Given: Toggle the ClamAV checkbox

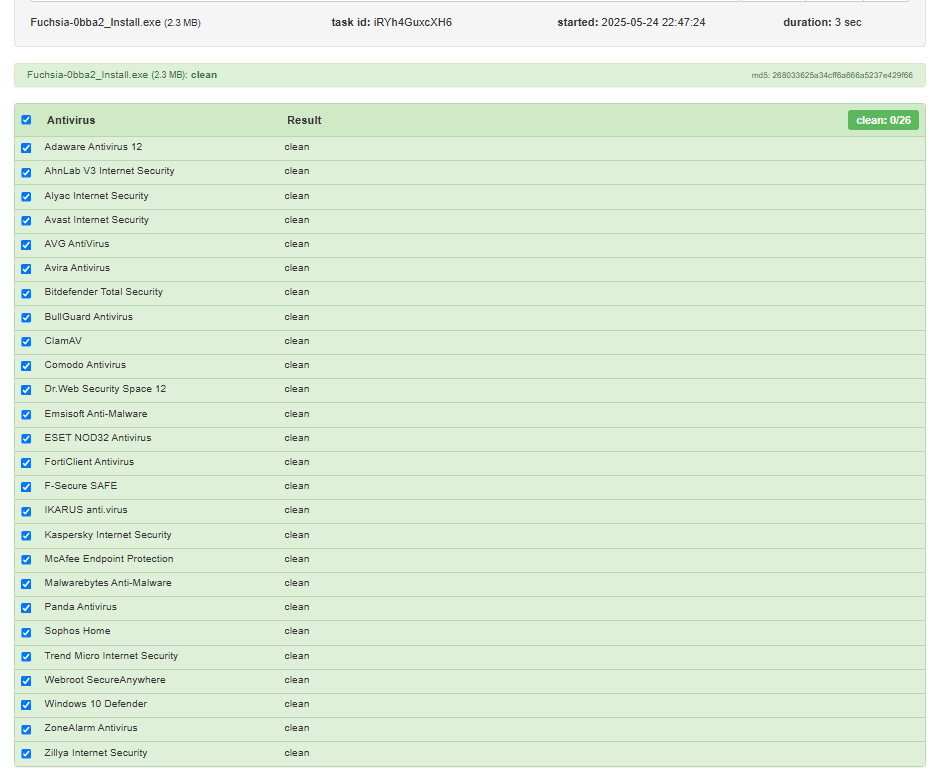Looking at the screenshot, I should tap(26, 342).
